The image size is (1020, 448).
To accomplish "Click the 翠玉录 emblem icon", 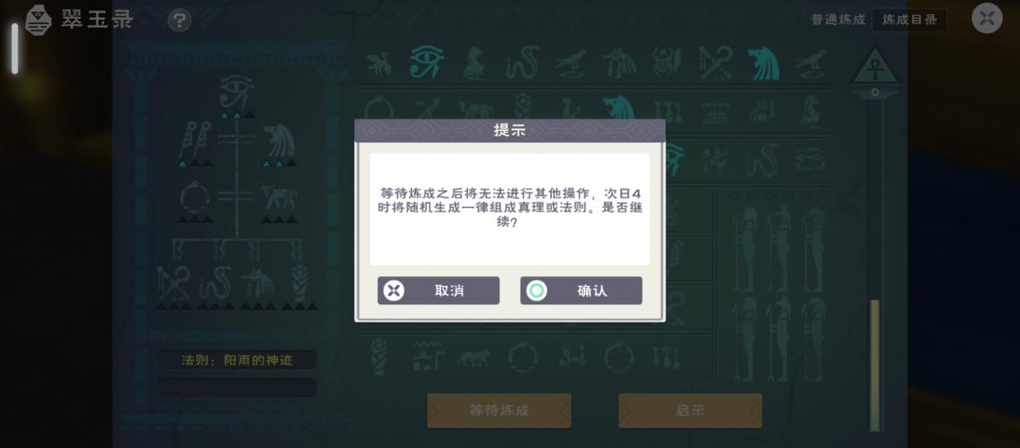I will (x=38, y=20).
